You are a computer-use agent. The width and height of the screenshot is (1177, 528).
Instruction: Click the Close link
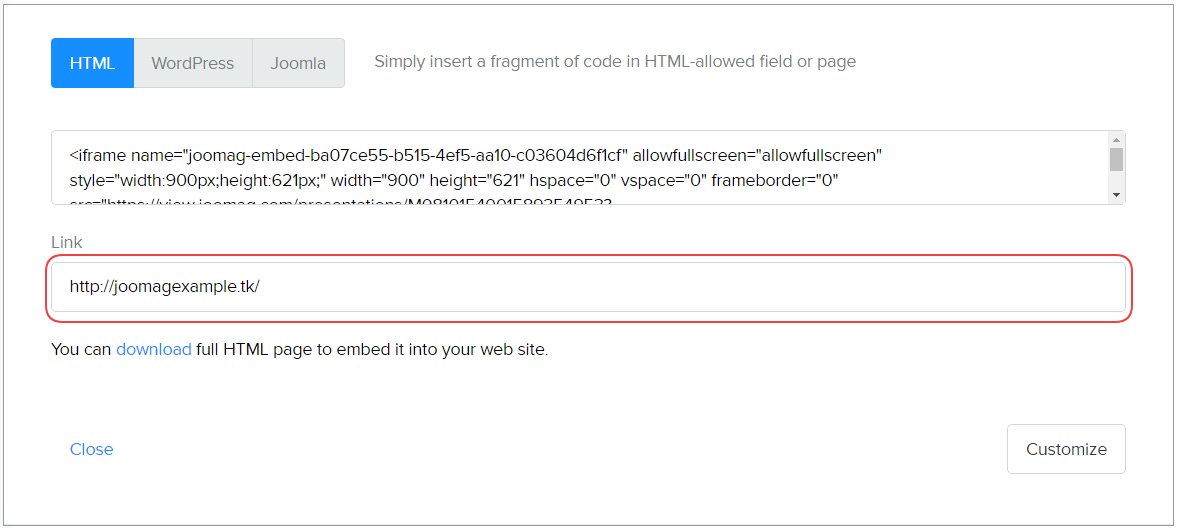[x=91, y=450]
